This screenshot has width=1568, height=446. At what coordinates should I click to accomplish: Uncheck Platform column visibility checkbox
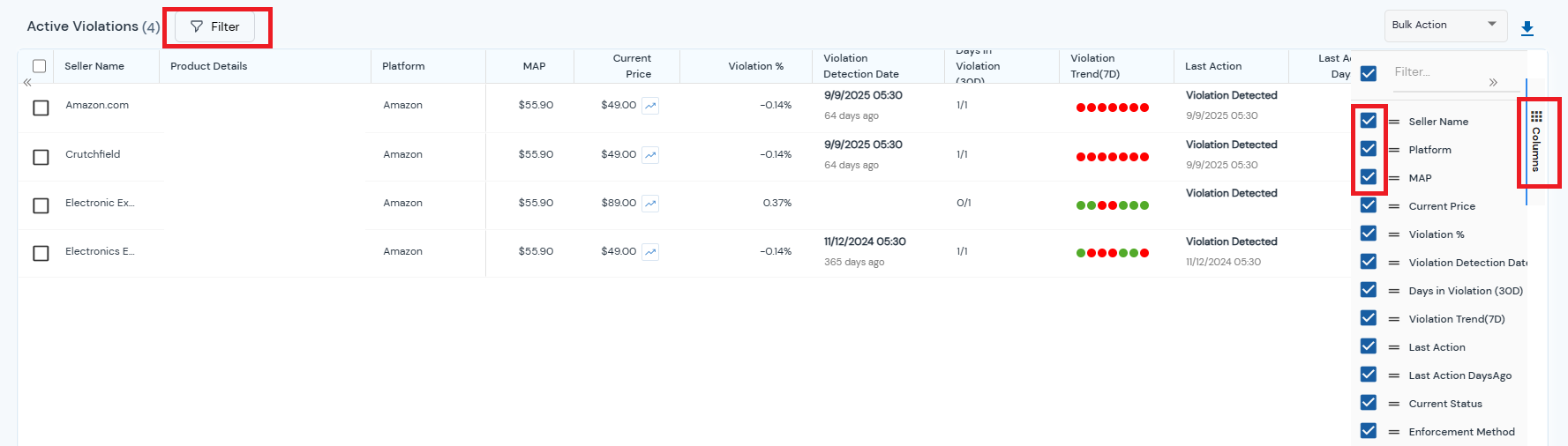pyautogui.click(x=1369, y=149)
